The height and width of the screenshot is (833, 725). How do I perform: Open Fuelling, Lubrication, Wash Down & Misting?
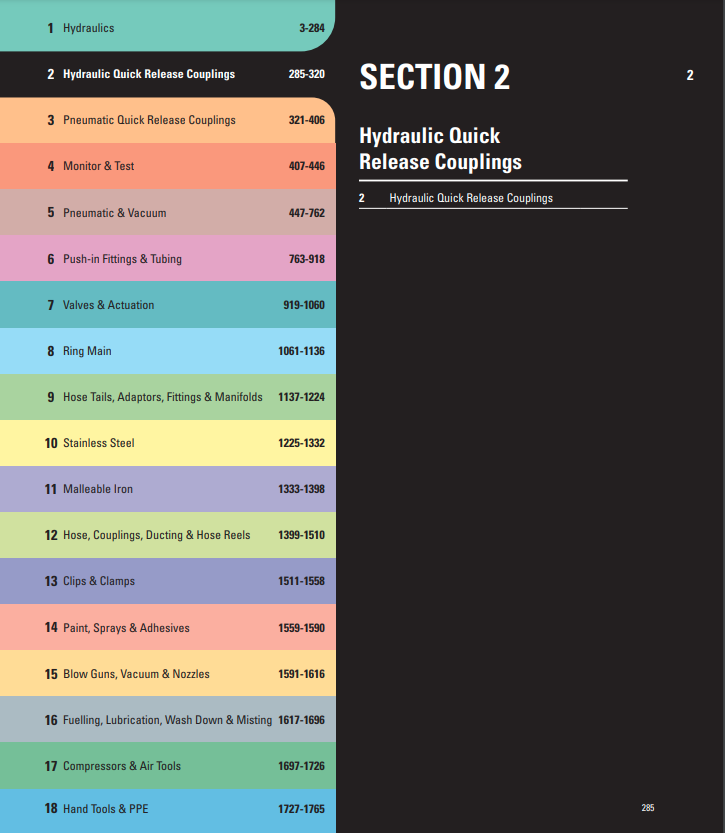pyautogui.click(x=167, y=720)
